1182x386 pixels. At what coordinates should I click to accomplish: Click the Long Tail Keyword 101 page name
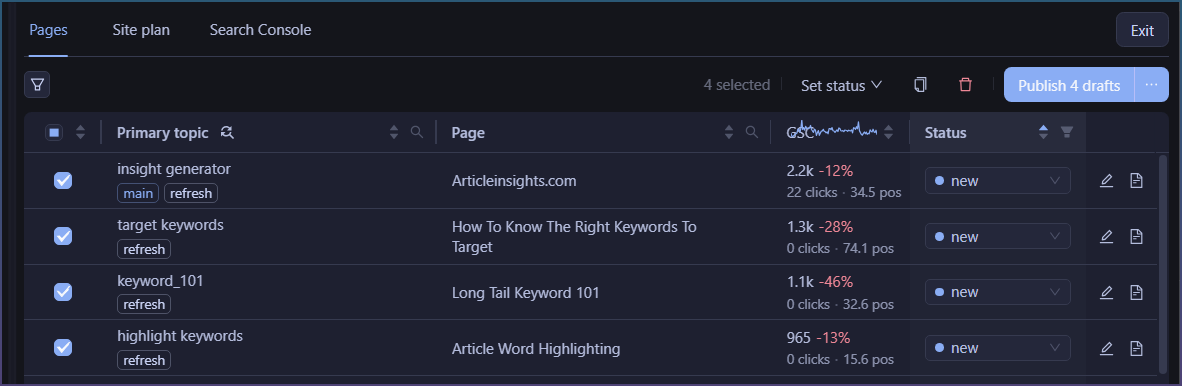click(x=525, y=293)
